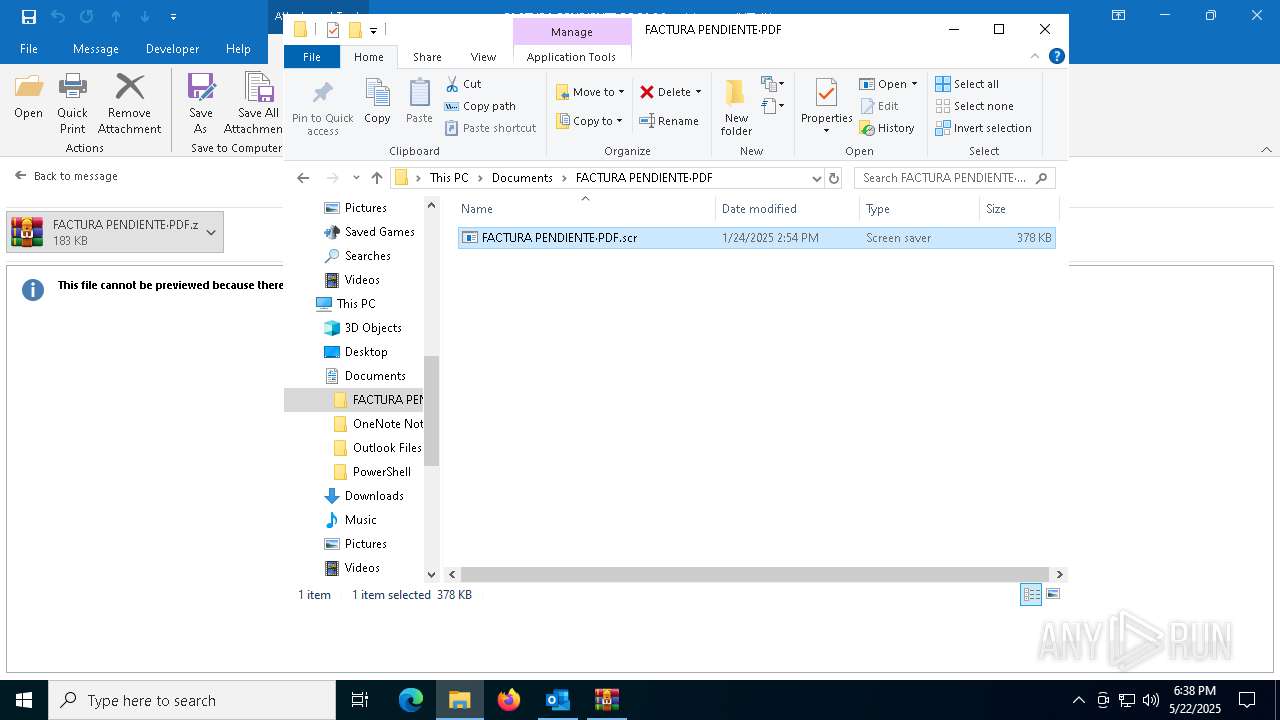The width and height of the screenshot is (1280, 720).
Task: Click This PC in breadcrumb path
Action: pyautogui.click(x=448, y=178)
